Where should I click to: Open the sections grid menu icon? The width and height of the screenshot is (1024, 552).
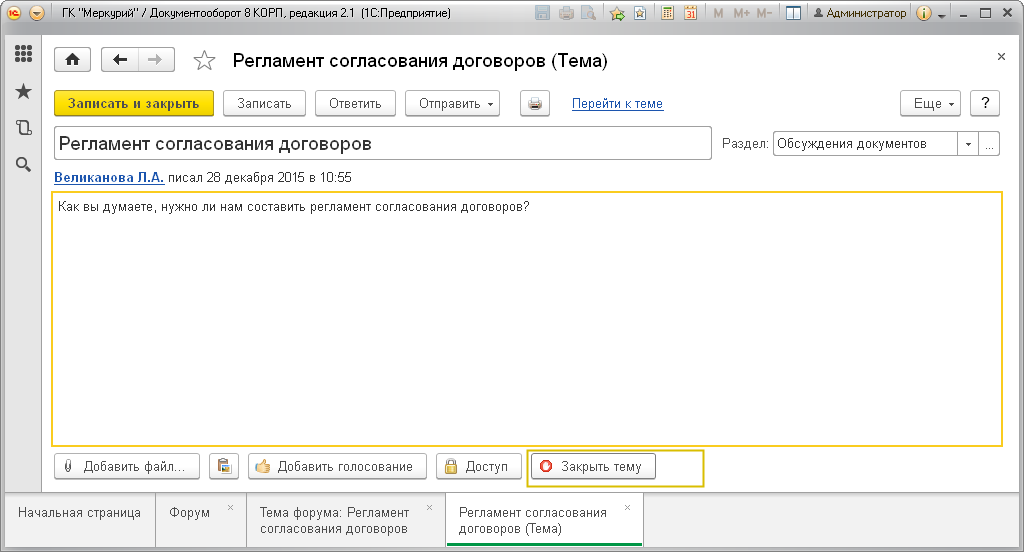[24, 54]
